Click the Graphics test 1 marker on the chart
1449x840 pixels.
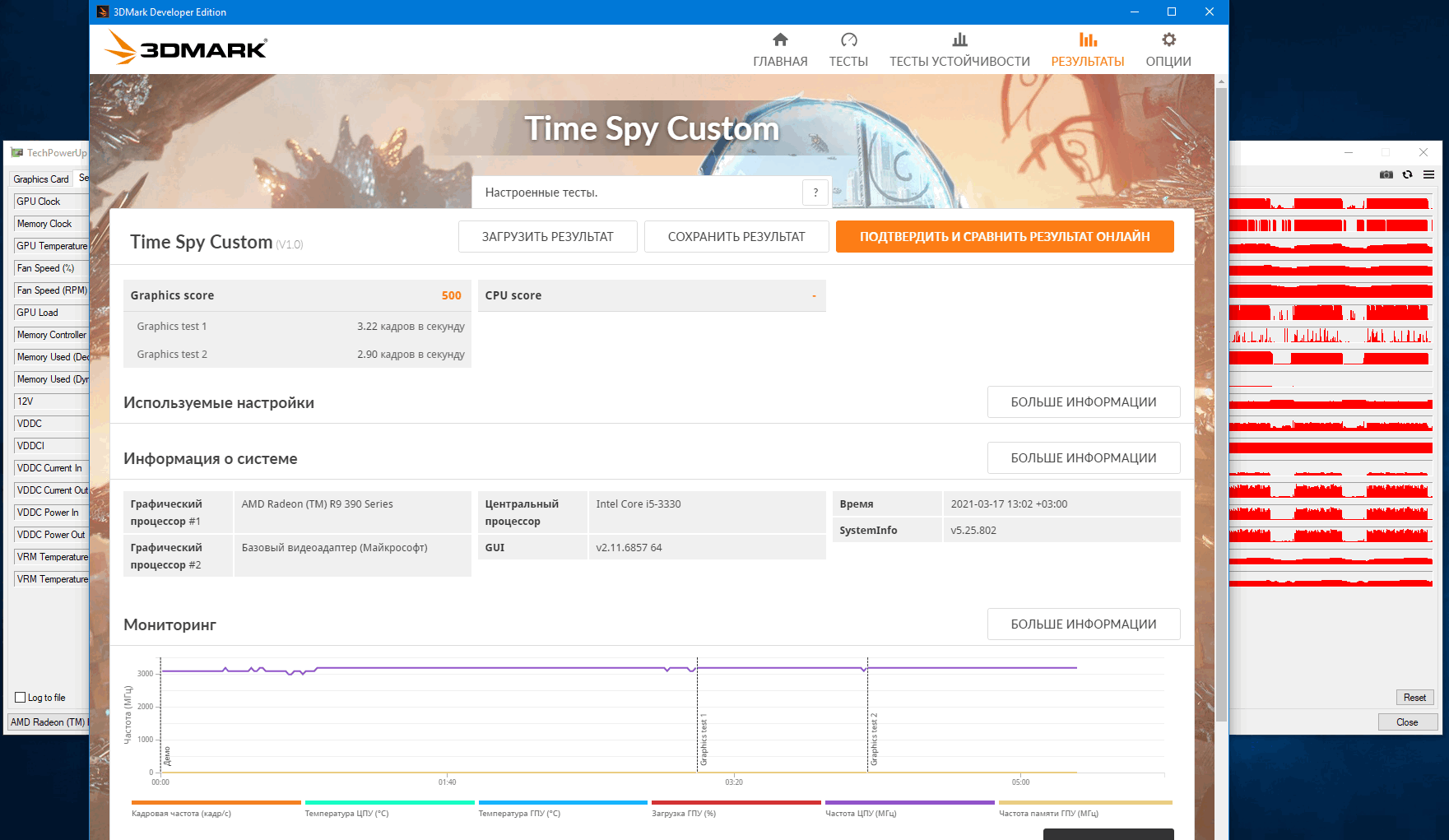[x=704, y=741]
